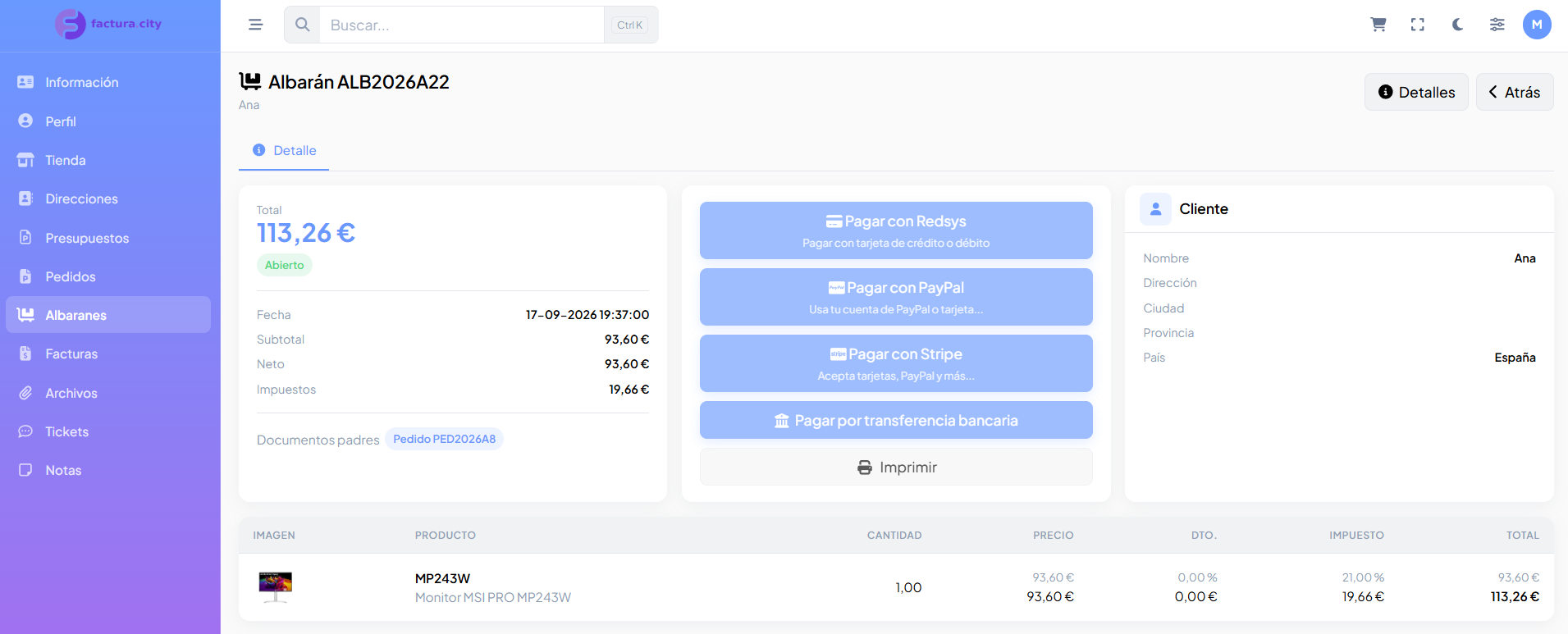Open the user avatar M menu
This screenshot has width=1568, height=634.
[x=1537, y=25]
